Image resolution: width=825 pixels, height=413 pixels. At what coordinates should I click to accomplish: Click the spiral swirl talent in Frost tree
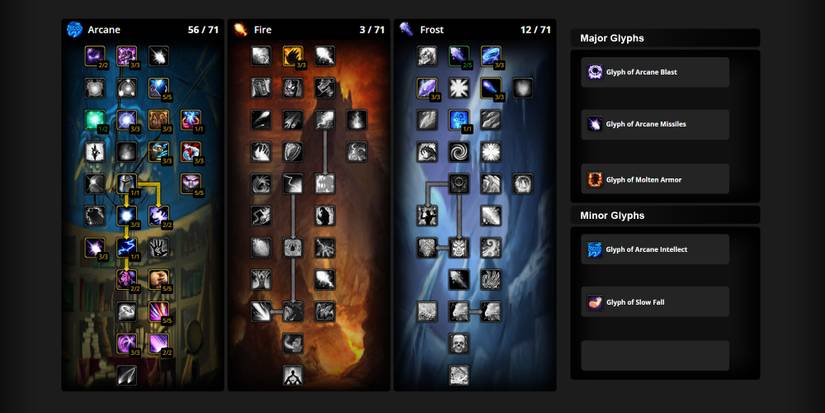point(458,152)
